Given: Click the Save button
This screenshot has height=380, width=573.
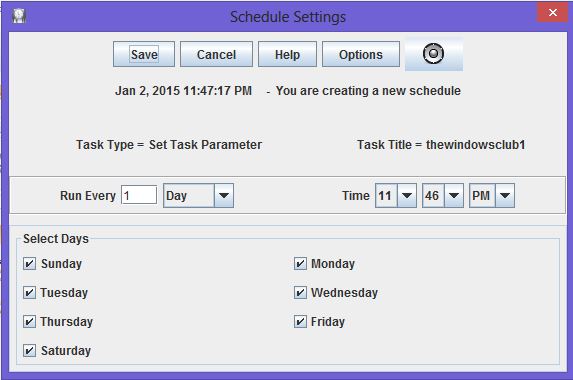Looking at the screenshot, I should pyautogui.click(x=144, y=54).
